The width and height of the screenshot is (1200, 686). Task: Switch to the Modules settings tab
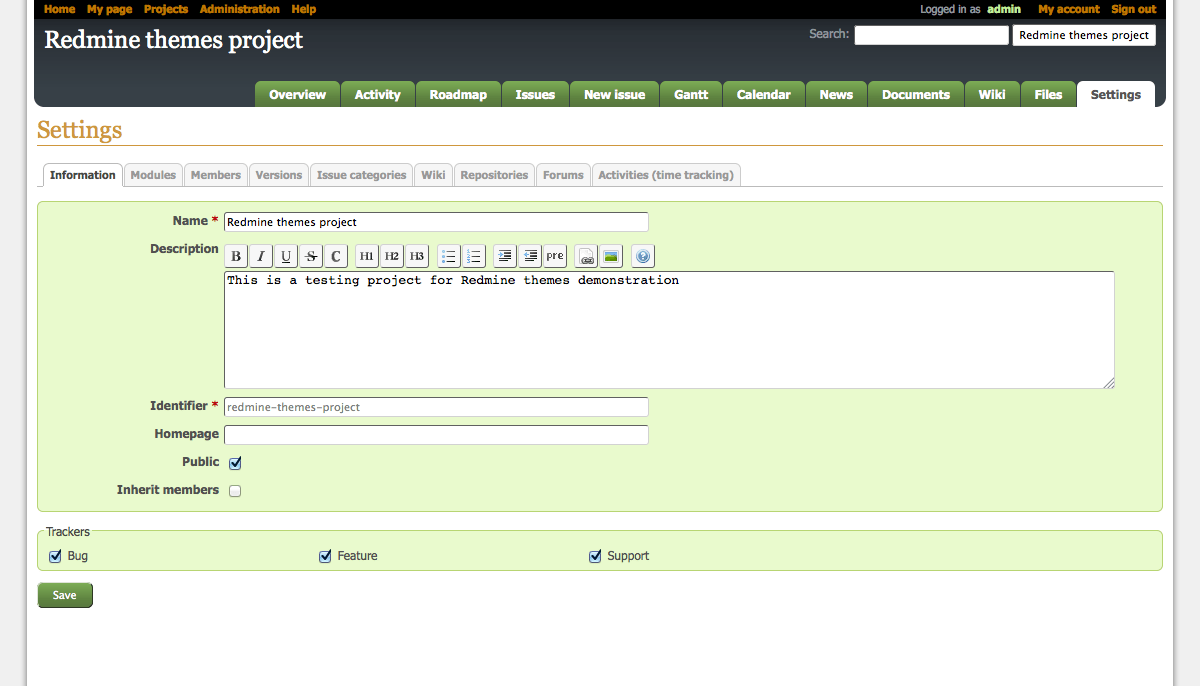(x=153, y=175)
